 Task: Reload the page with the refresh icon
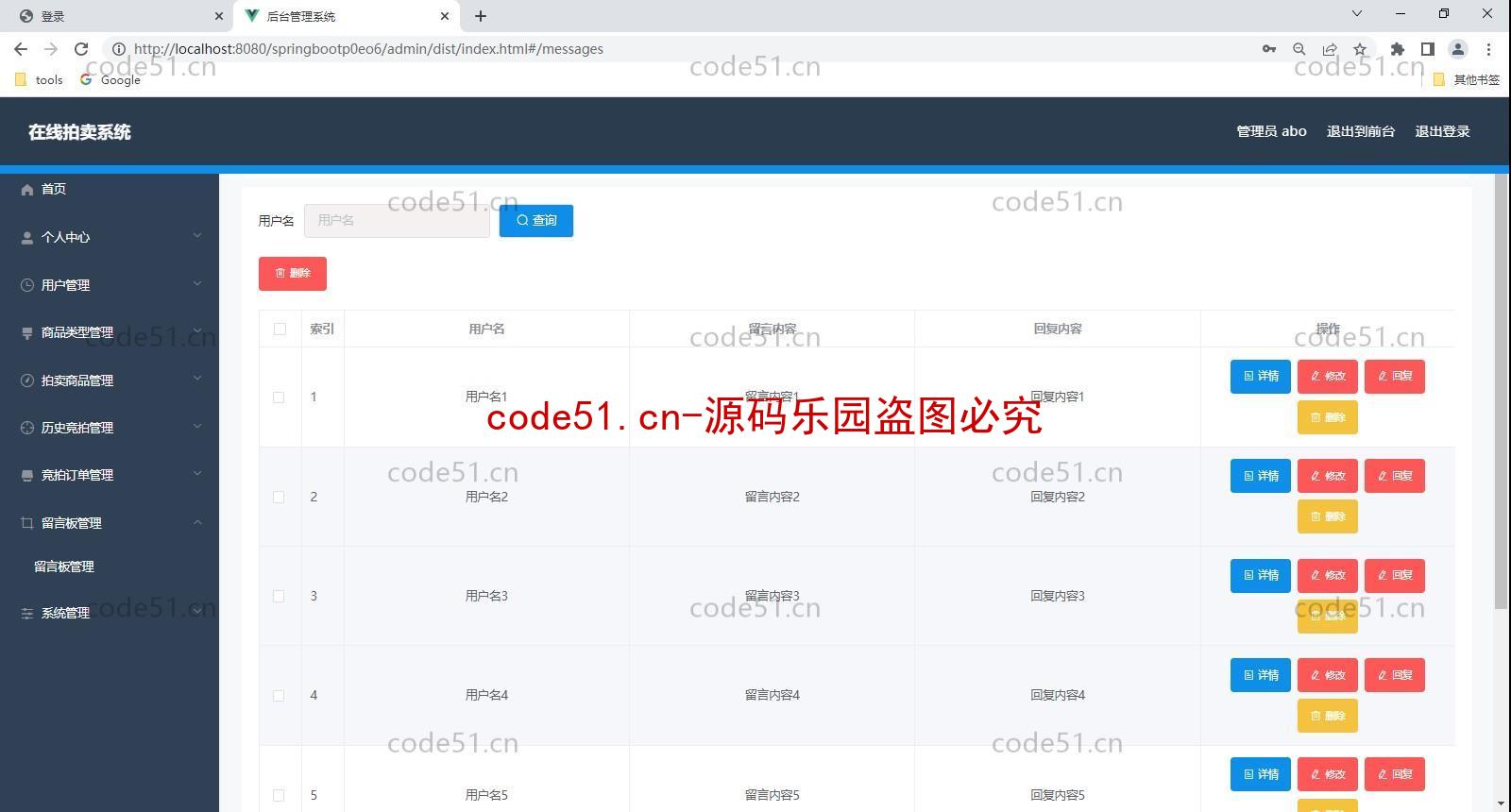point(81,49)
